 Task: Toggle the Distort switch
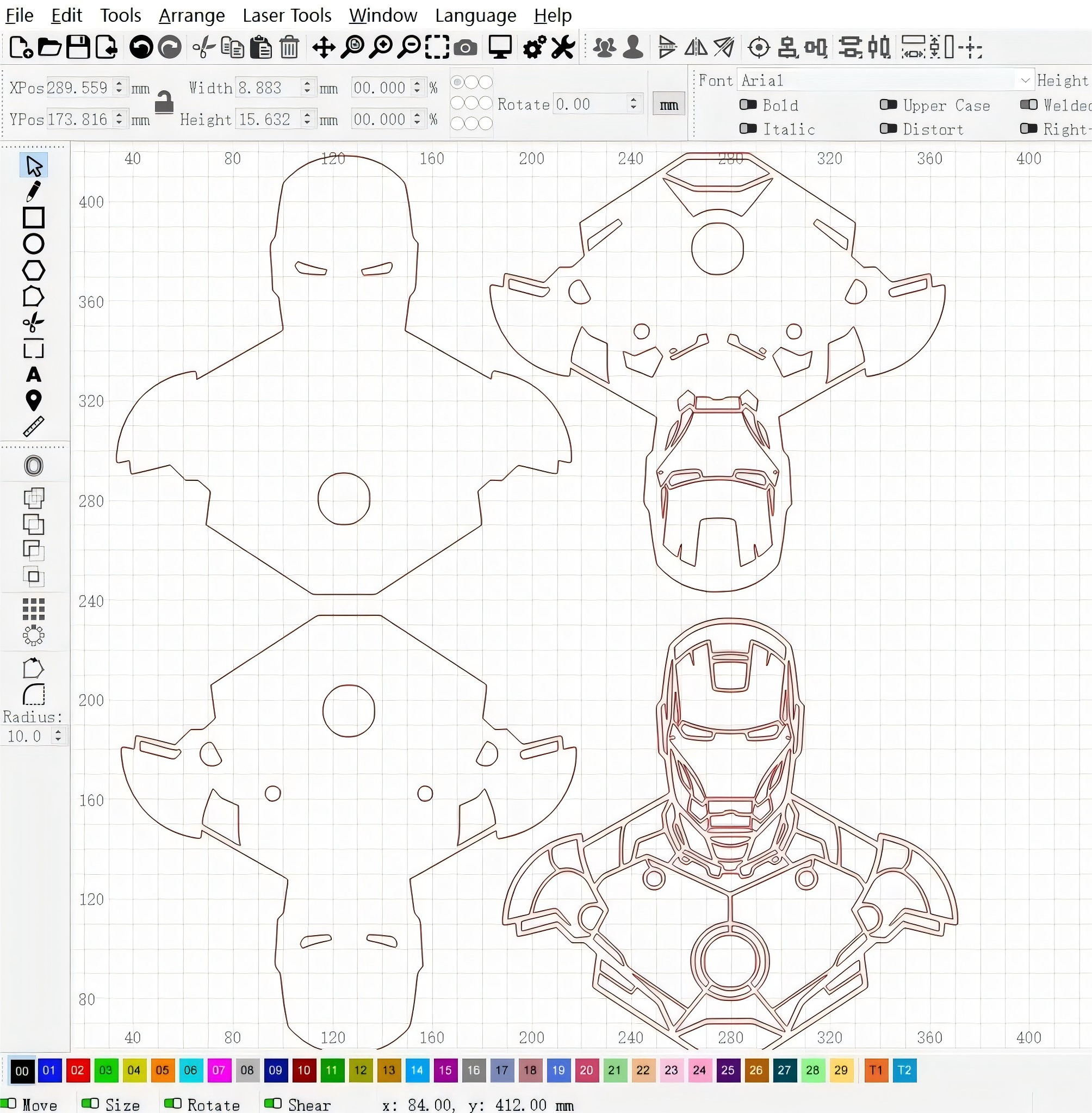coord(889,128)
